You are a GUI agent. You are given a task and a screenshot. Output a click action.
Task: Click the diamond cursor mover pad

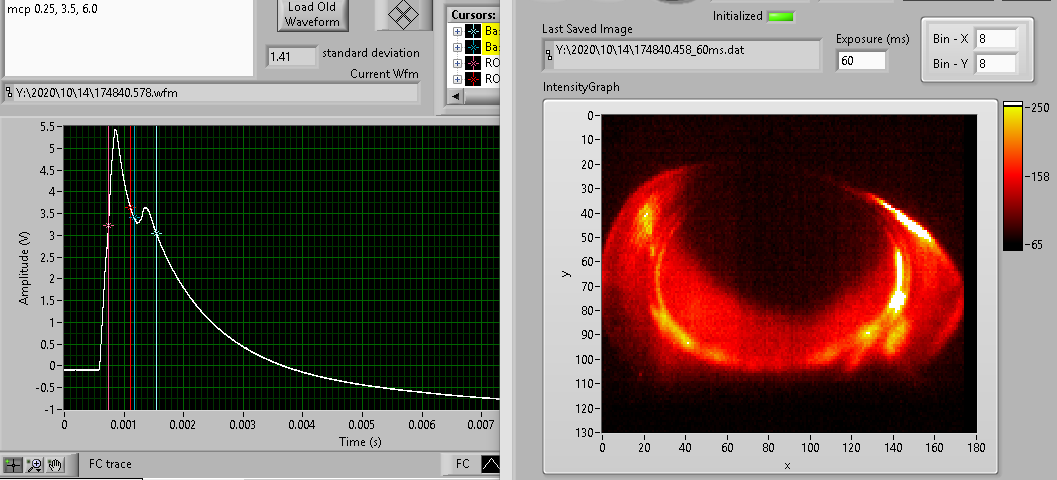tap(403, 15)
